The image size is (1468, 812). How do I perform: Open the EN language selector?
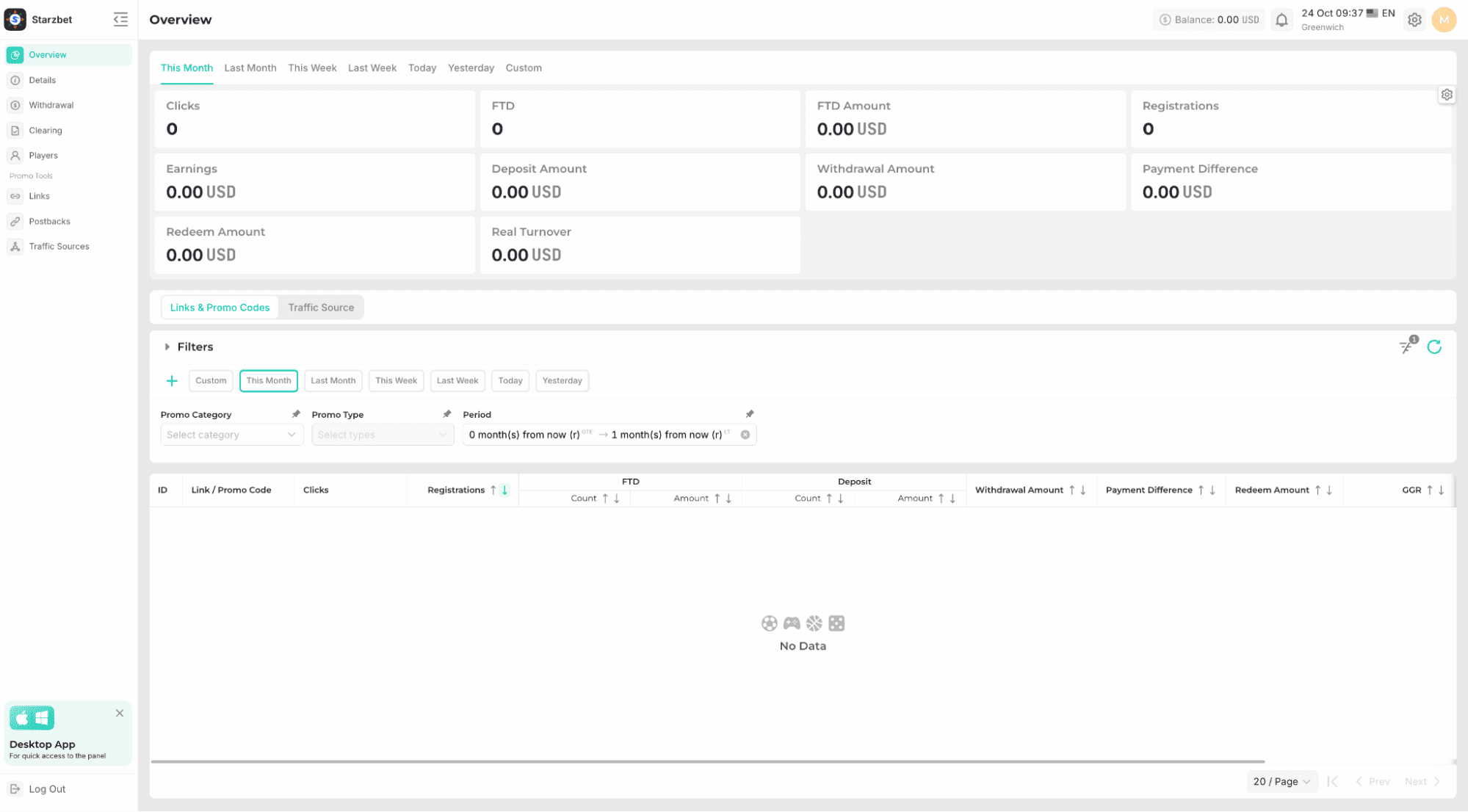point(1381,13)
